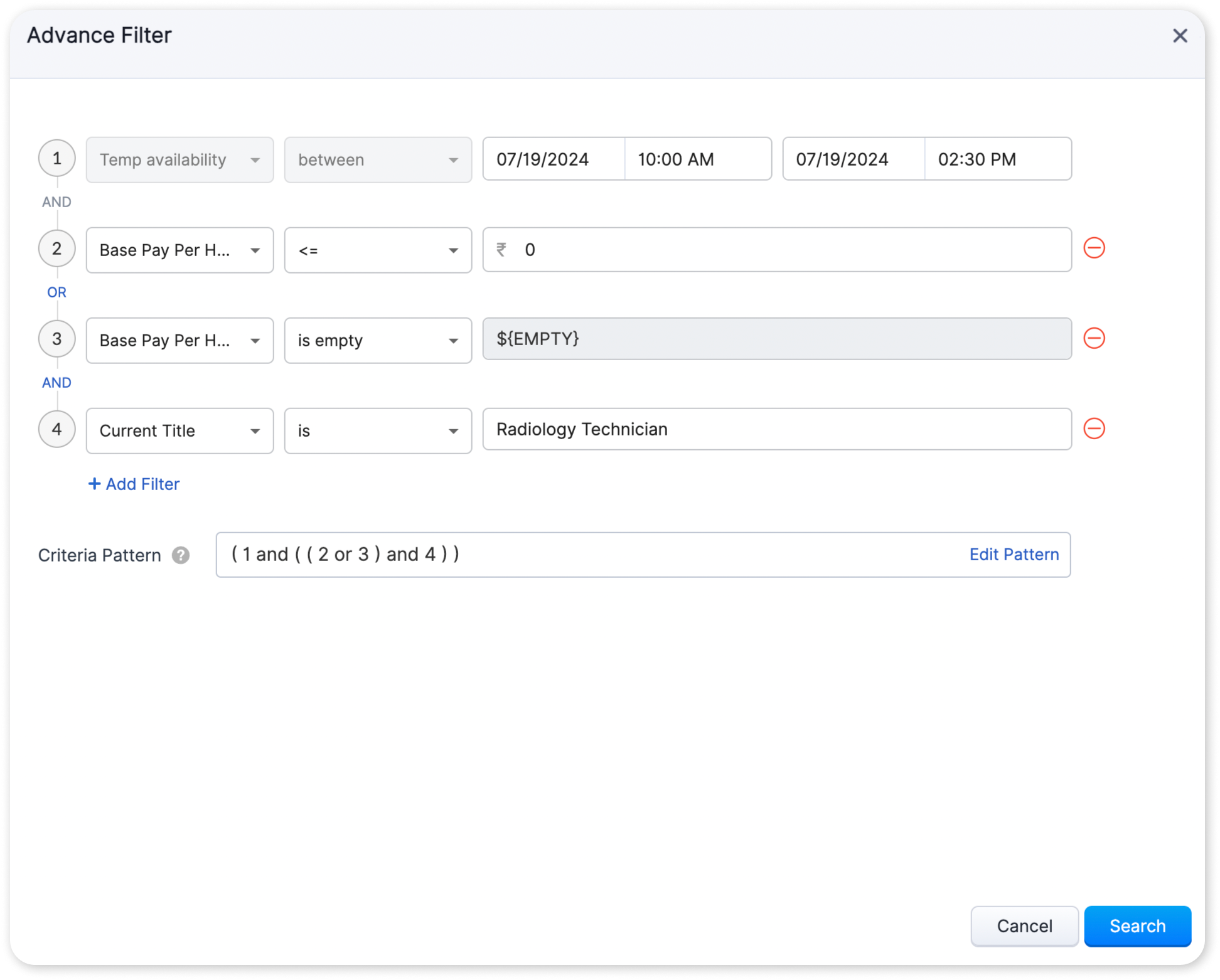
Task: Click the AND operator below row 1
Action: (56, 202)
